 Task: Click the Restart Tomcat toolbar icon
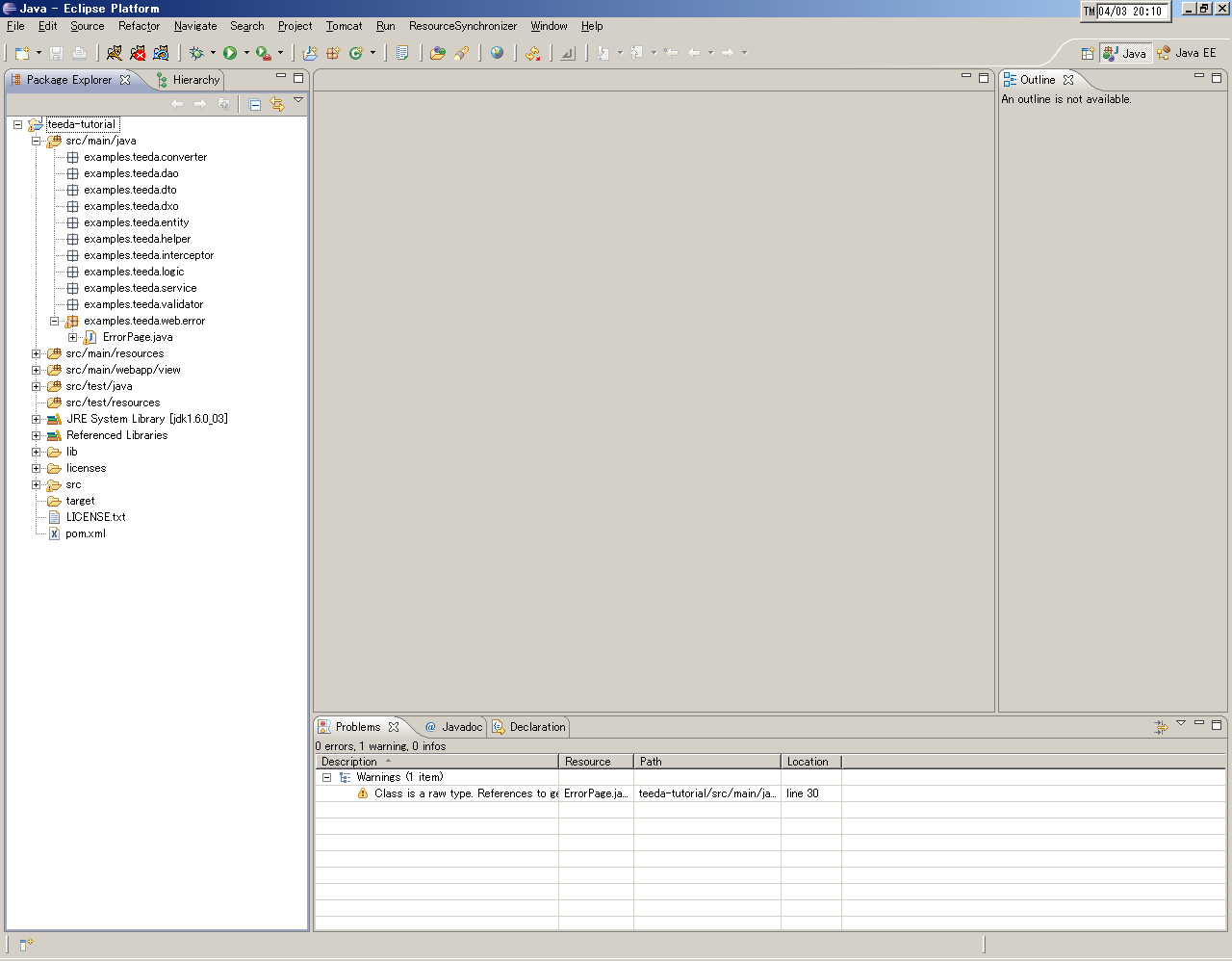click(161, 53)
